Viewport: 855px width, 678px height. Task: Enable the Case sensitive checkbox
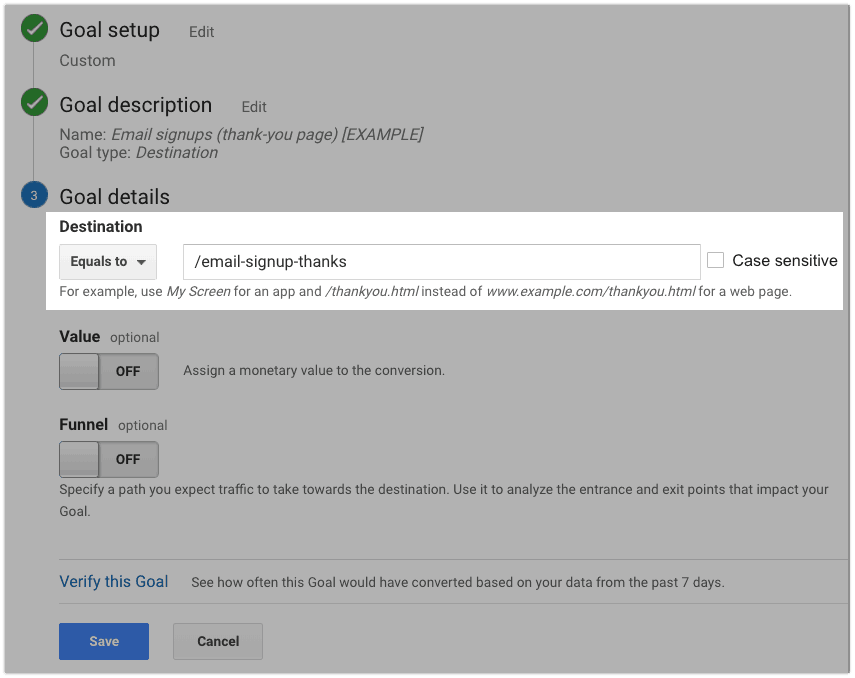coord(715,260)
